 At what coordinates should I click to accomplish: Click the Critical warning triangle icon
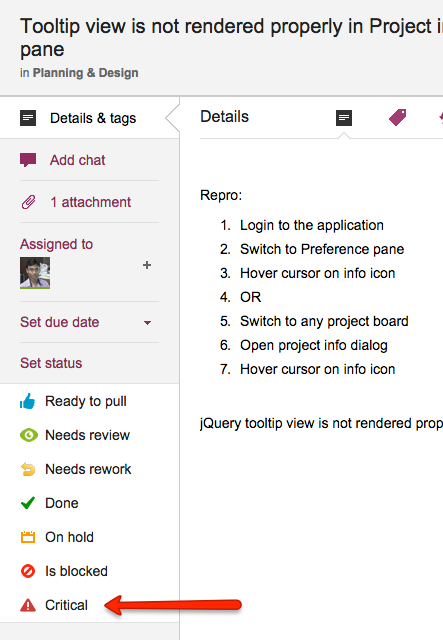pyautogui.click(x=28, y=605)
